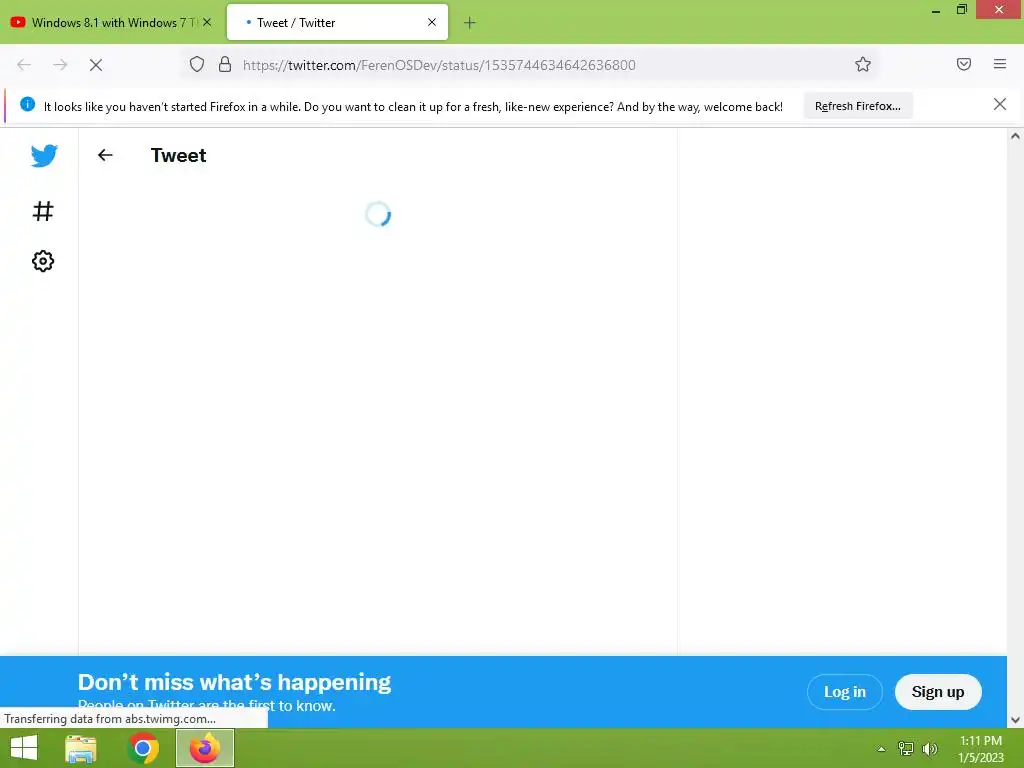This screenshot has height=768, width=1024.
Task: Click the blue info icon in notification
Action: [27, 104]
